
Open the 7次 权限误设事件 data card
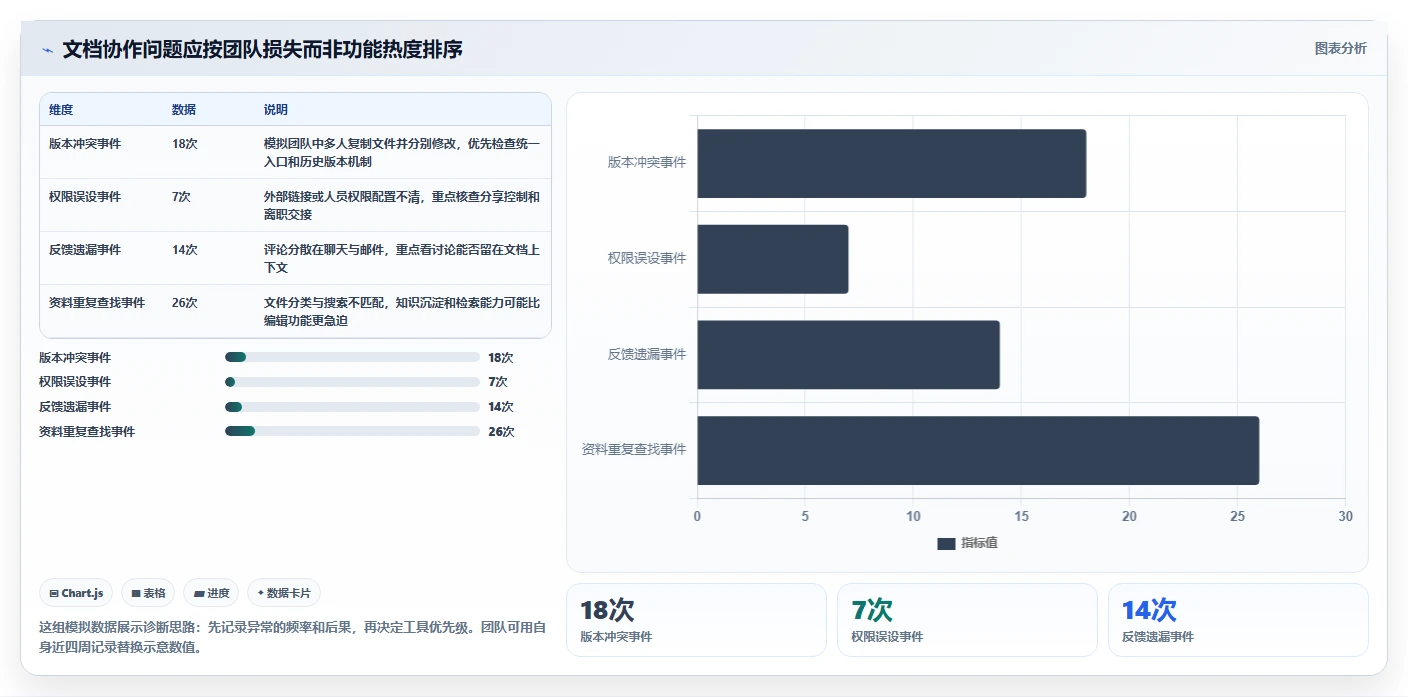(967, 620)
